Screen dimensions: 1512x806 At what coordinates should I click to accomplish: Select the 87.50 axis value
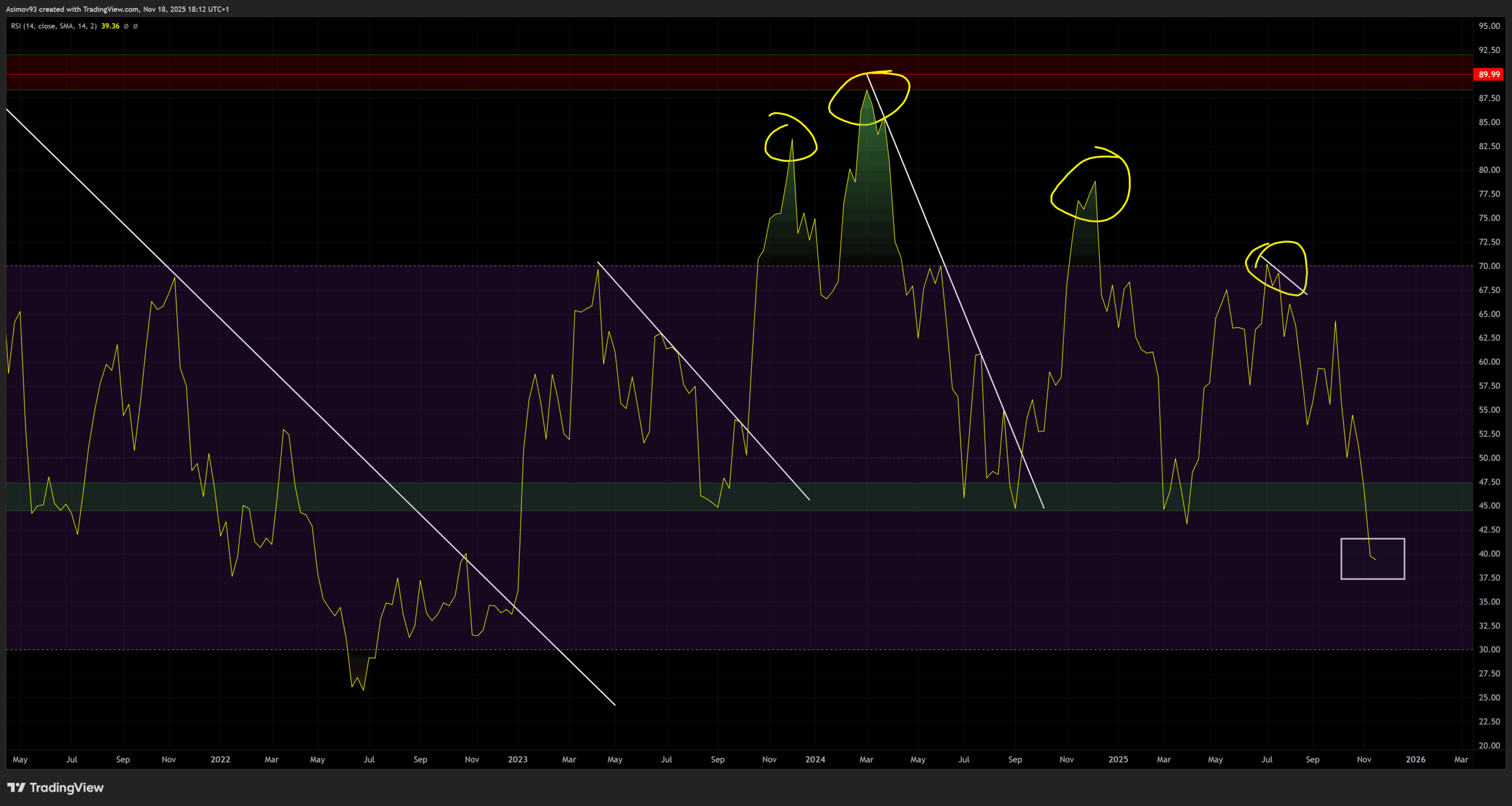(x=1489, y=98)
